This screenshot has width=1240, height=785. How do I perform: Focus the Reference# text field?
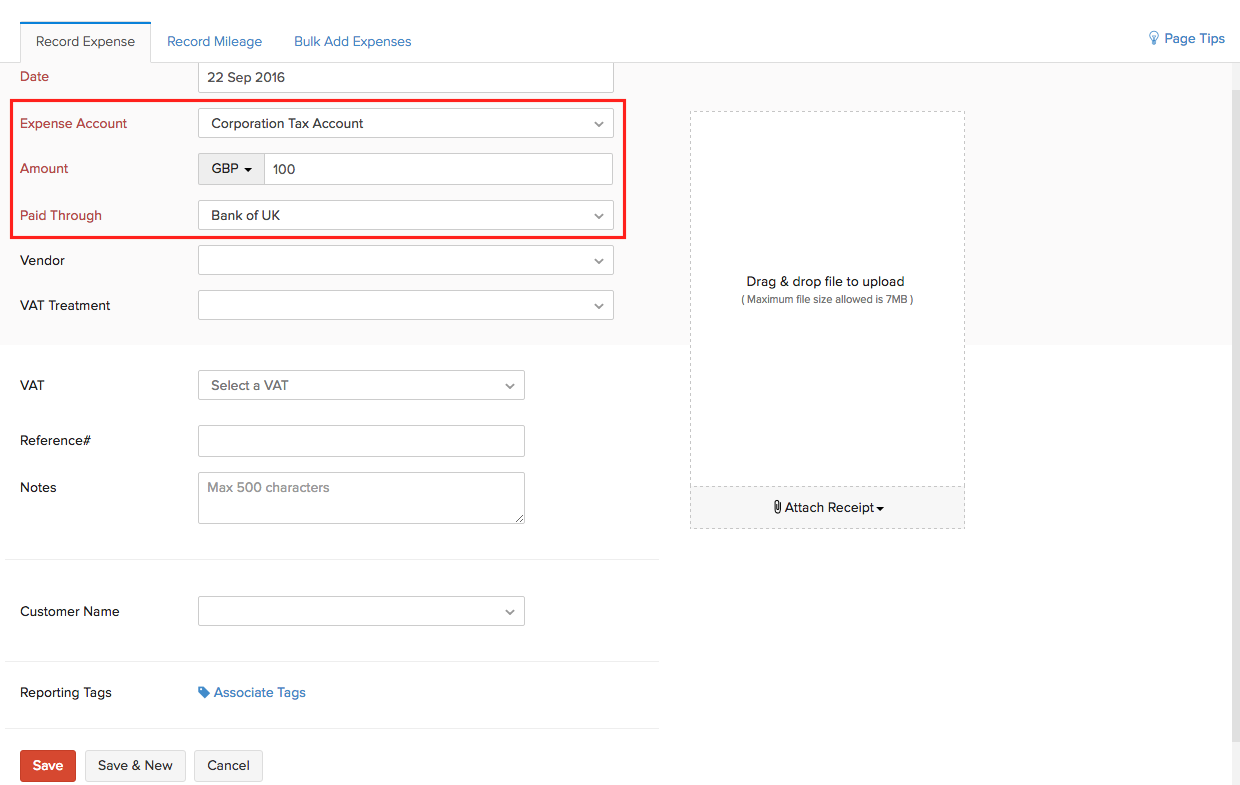(x=361, y=441)
